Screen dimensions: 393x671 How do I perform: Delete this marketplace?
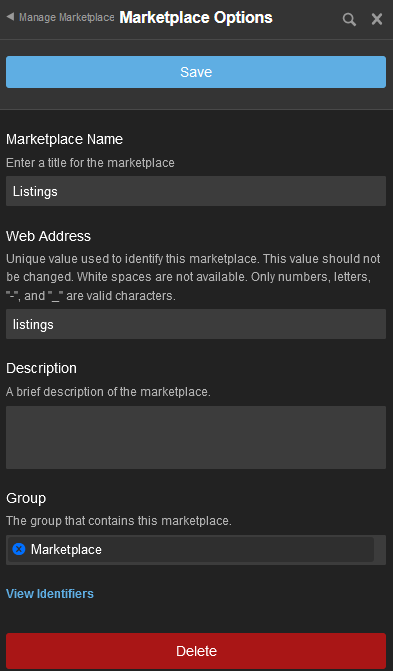[196, 651]
